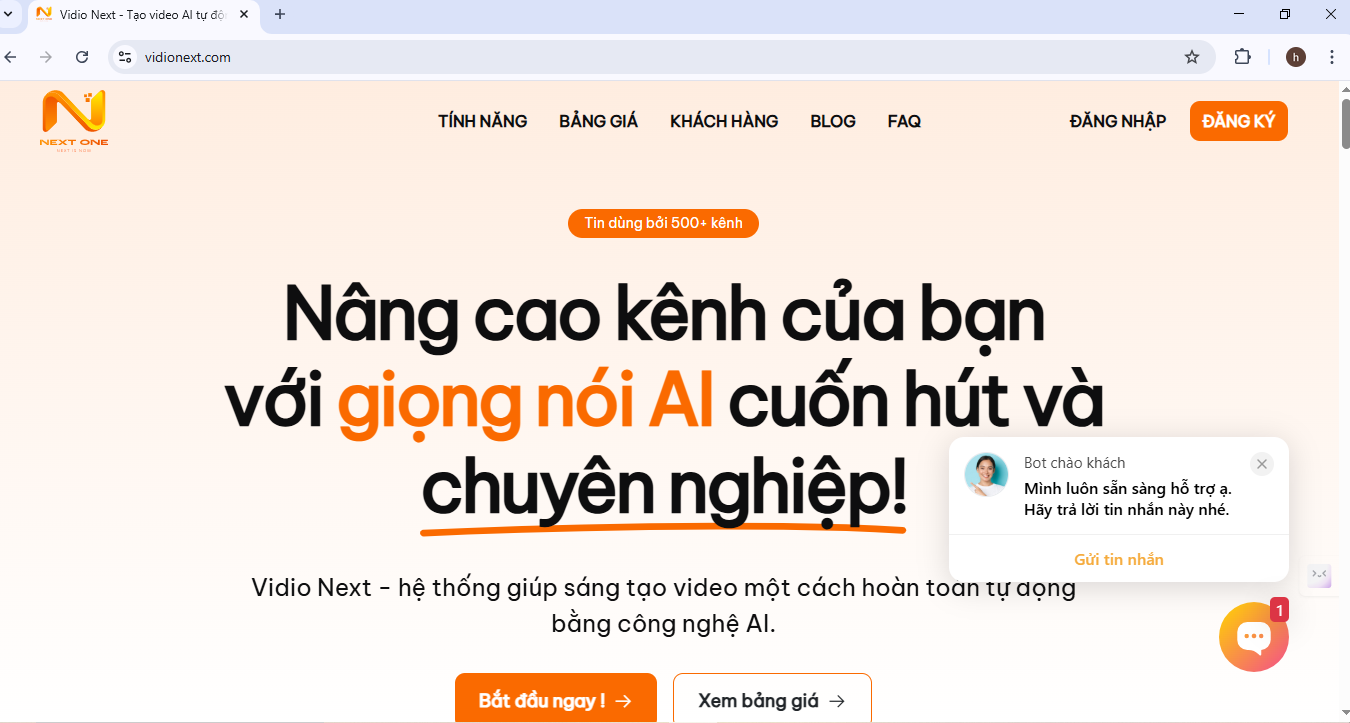
Task: Open a new browser tab
Action: [280, 14]
